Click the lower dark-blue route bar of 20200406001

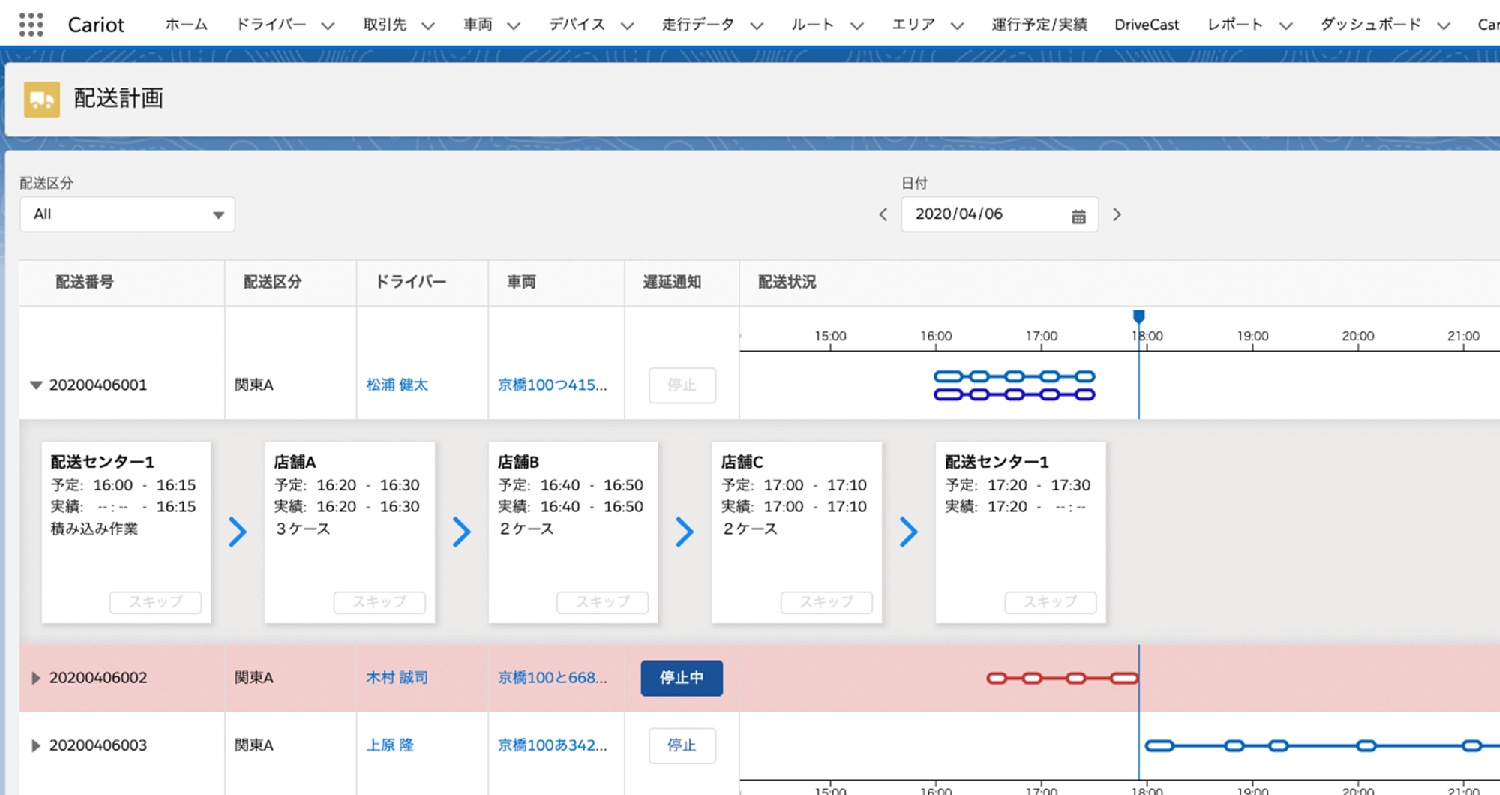coord(1015,394)
